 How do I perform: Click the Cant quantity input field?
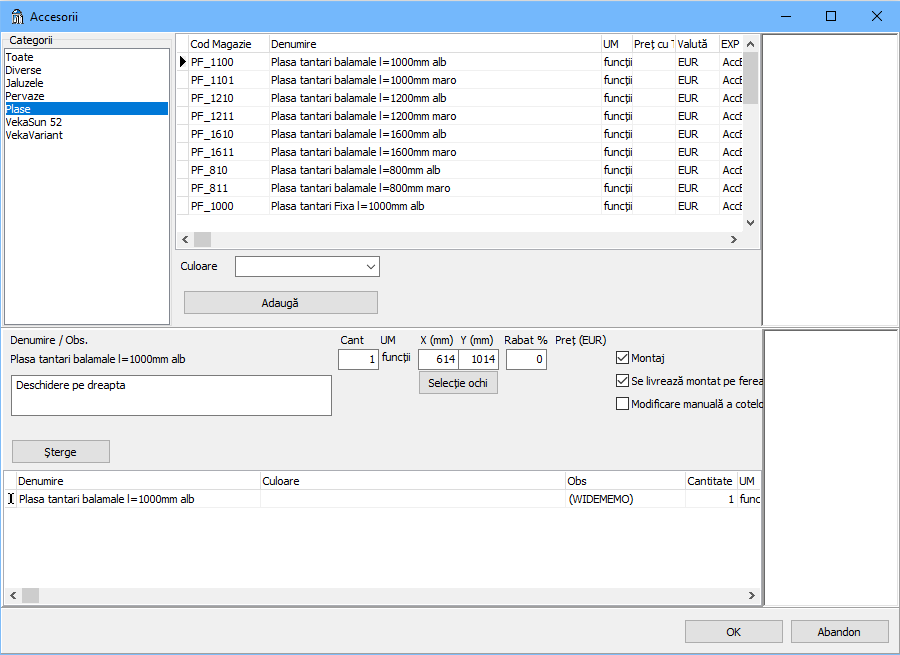click(358, 359)
